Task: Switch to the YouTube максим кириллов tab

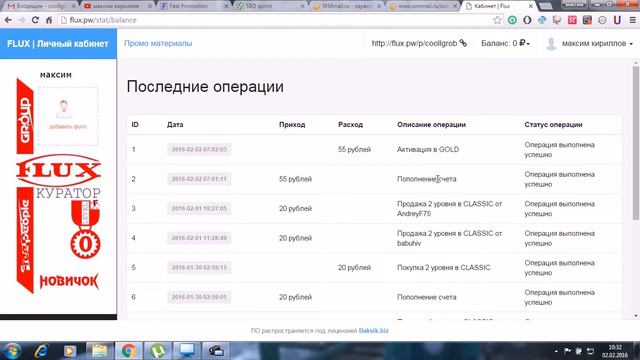Action: 118,6
